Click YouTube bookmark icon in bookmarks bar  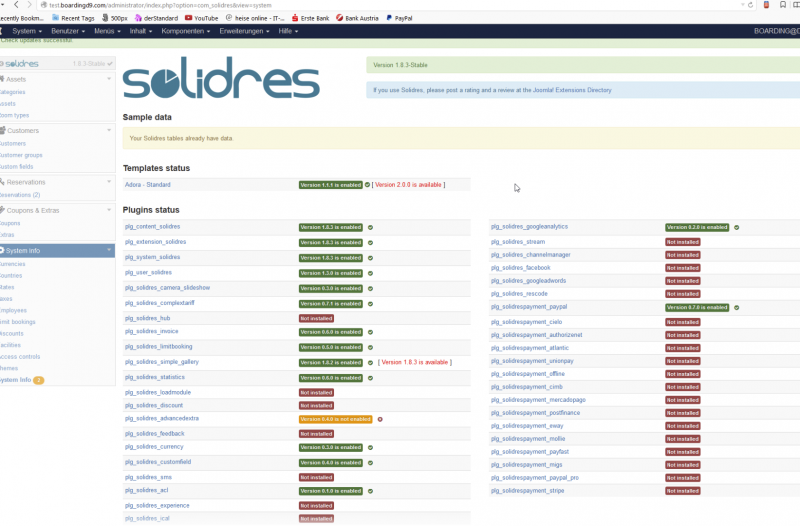point(187,18)
